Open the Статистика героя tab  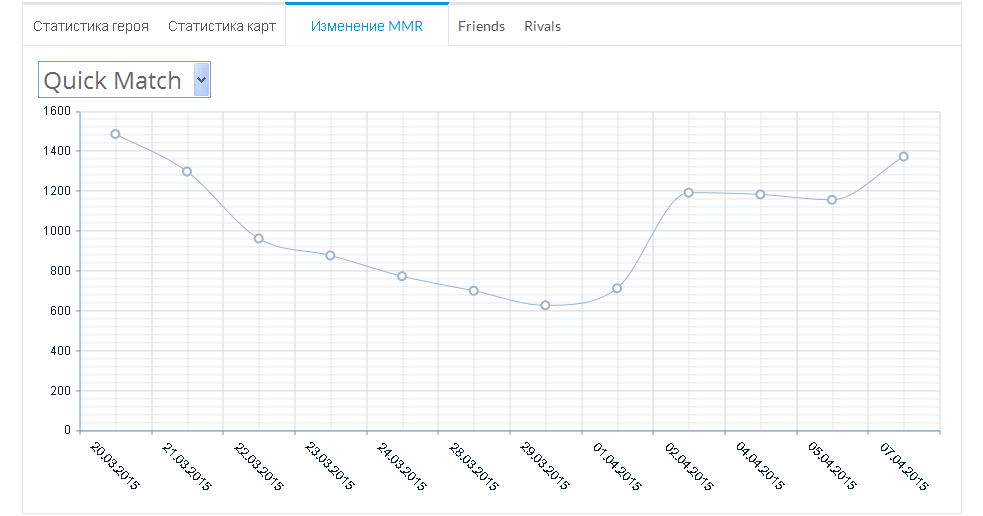(91, 26)
